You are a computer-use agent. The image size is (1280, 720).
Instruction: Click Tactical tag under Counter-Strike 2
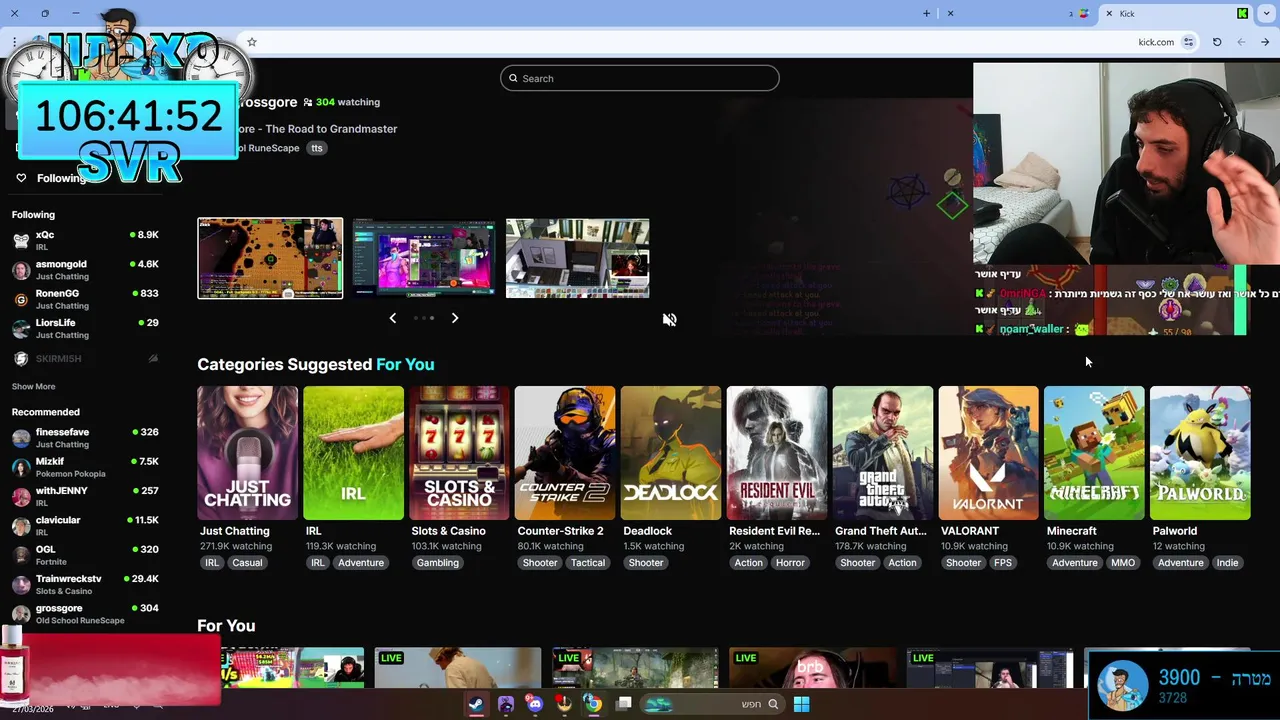pos(588,563)
